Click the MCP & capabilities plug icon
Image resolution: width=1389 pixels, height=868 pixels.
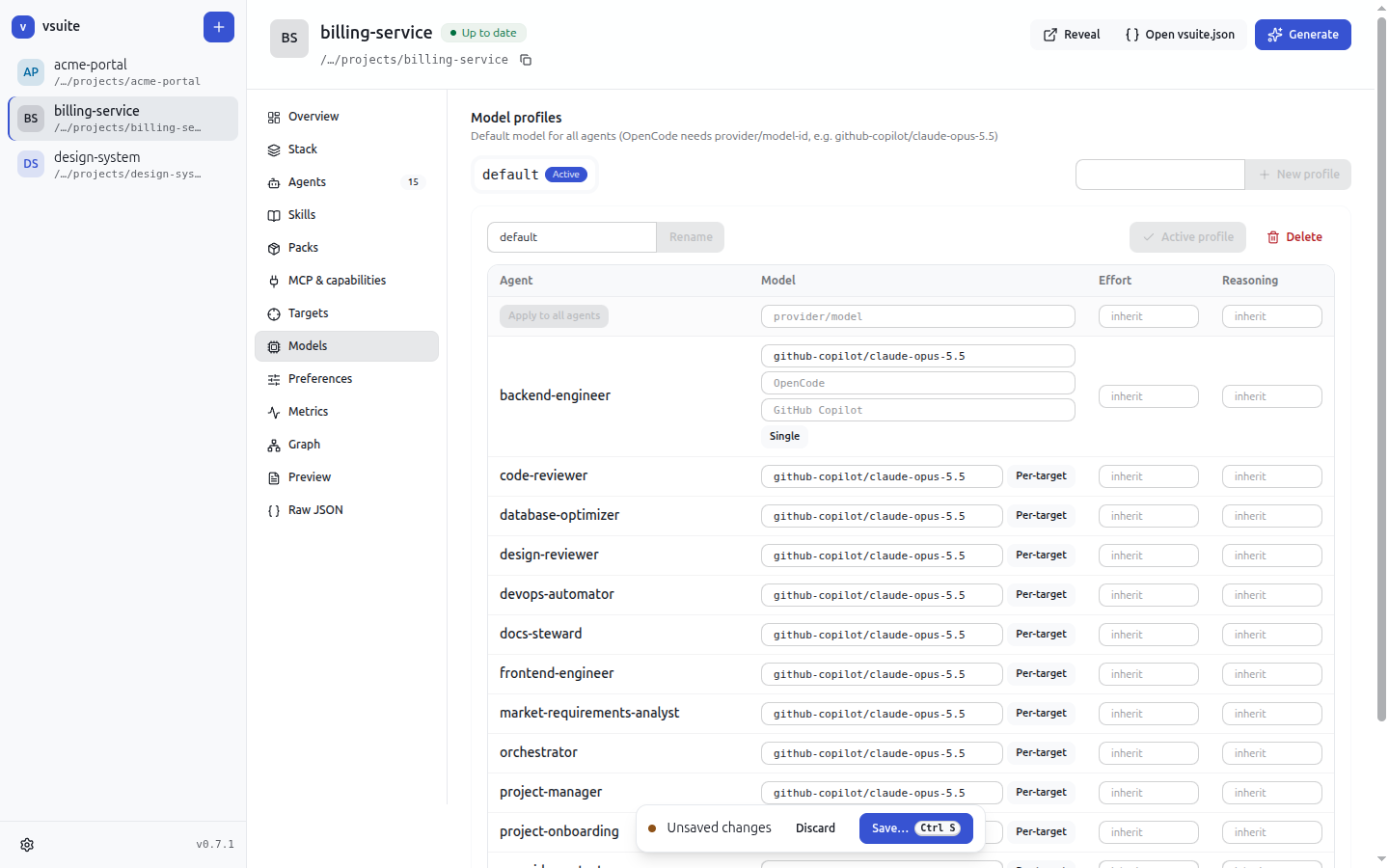pyautogui.click(x=274, y=281)
